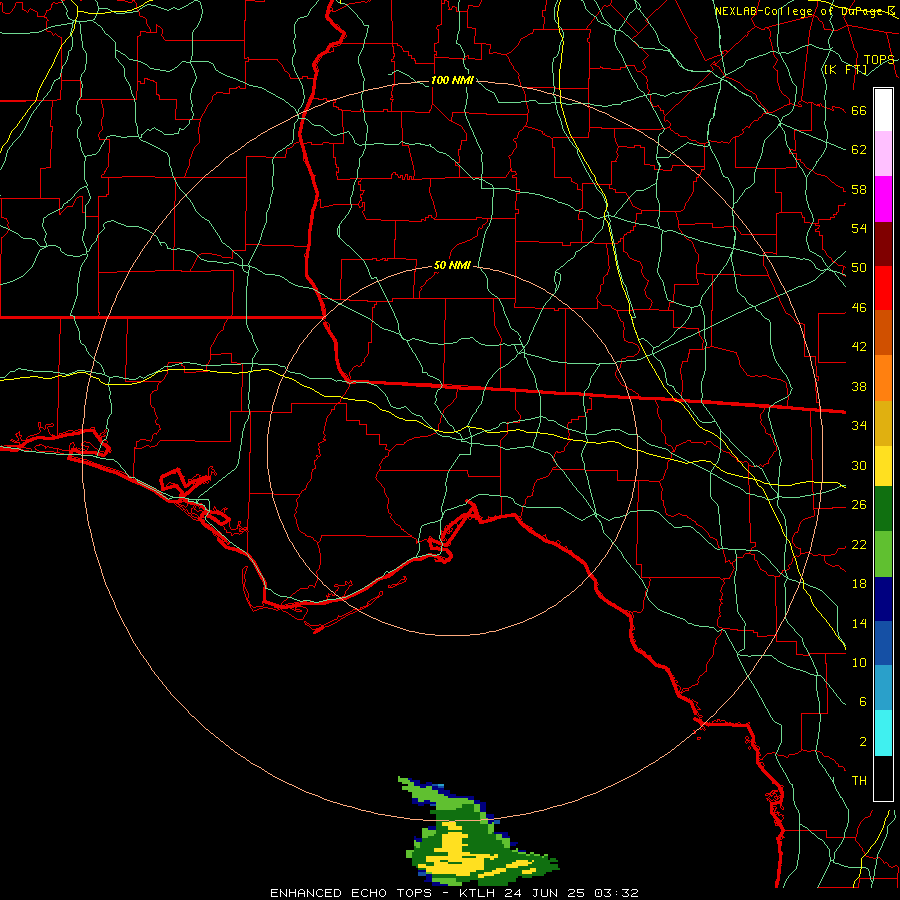Click the '18' legend value
The width and height of the screenshot is (900, 900).
(x=859, y=584)
